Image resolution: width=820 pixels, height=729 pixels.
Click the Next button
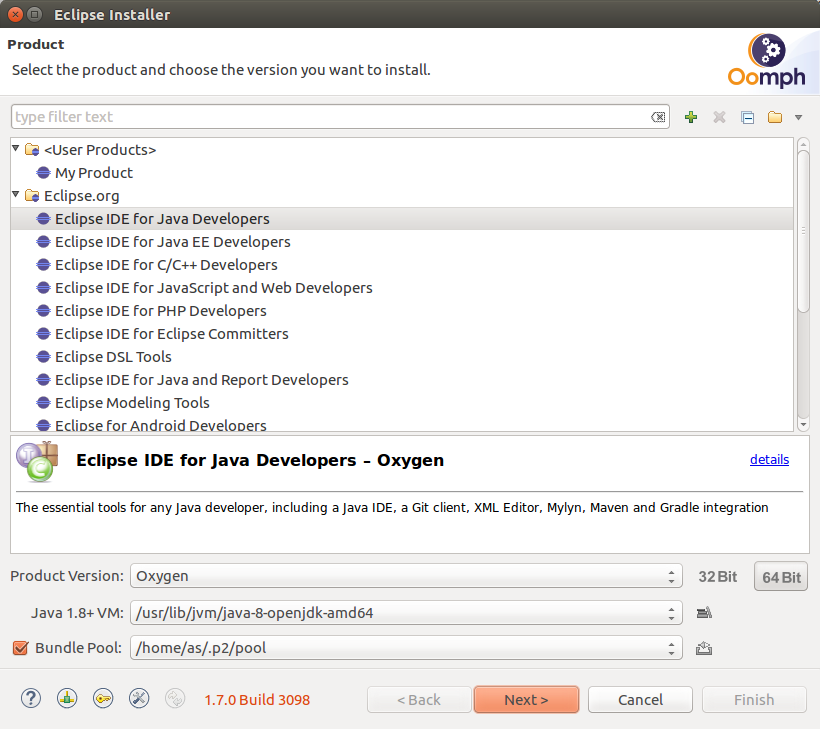click(526, 699)
